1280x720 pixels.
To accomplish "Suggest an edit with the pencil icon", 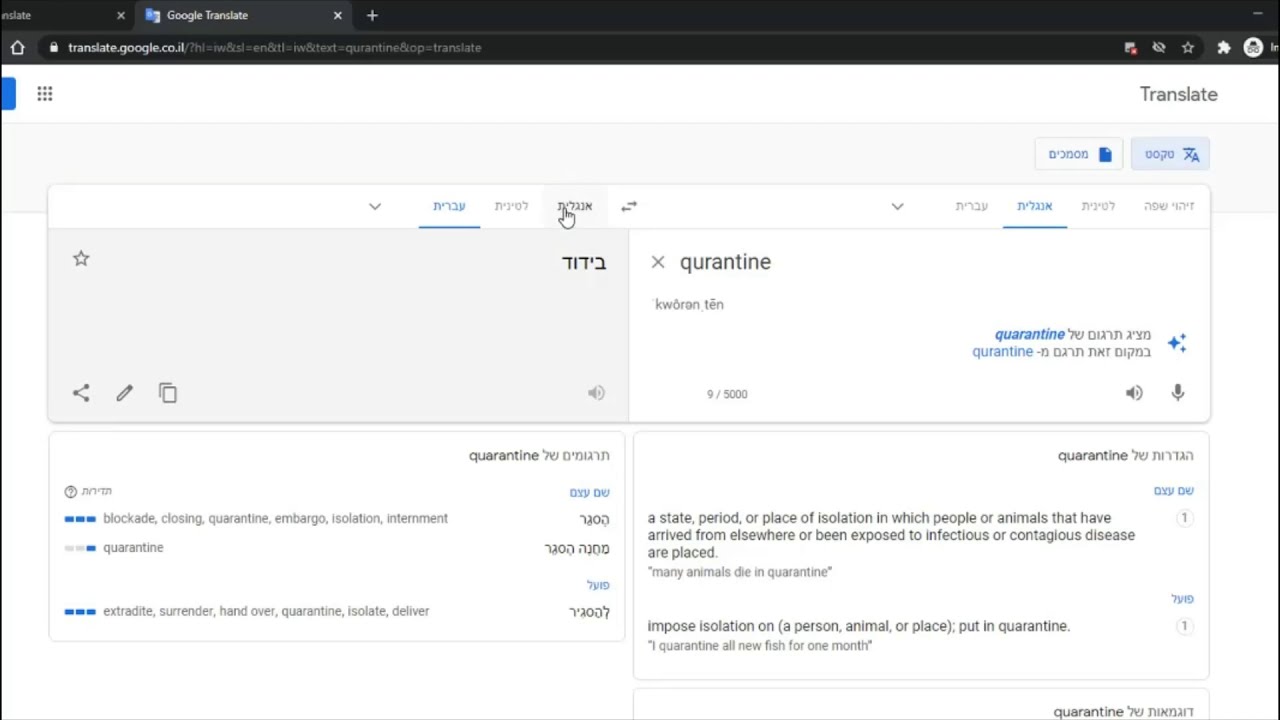I will pyautogui.click(x=124, y=393).
